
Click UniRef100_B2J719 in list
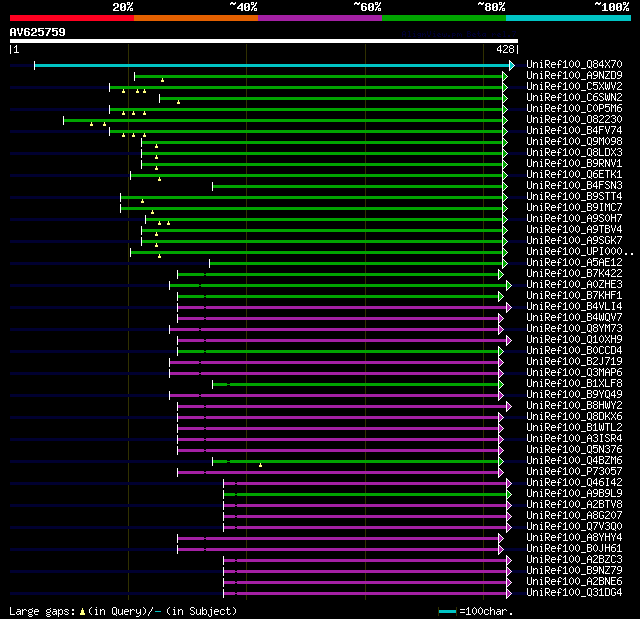[574, 362]
